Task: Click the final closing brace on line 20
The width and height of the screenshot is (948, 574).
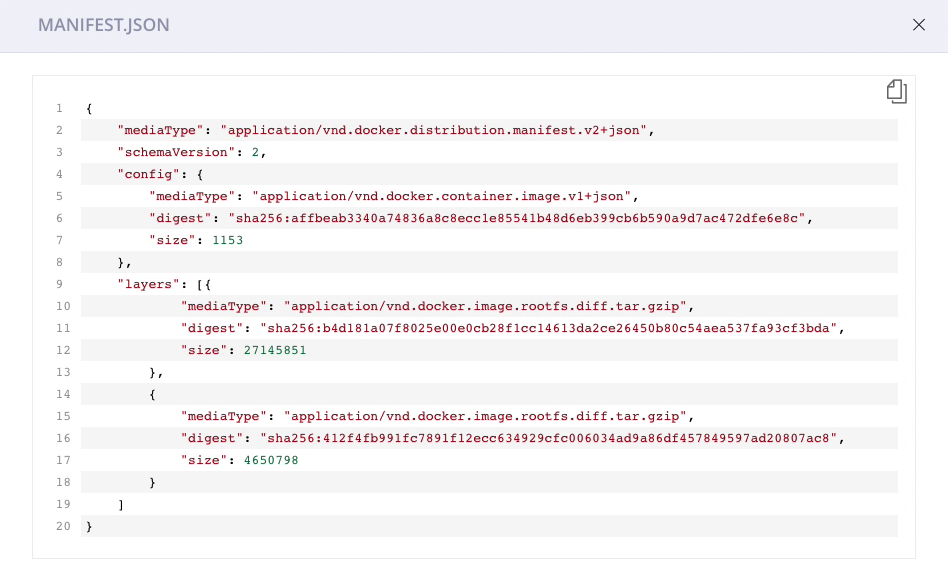Action: tap(90, 526)
